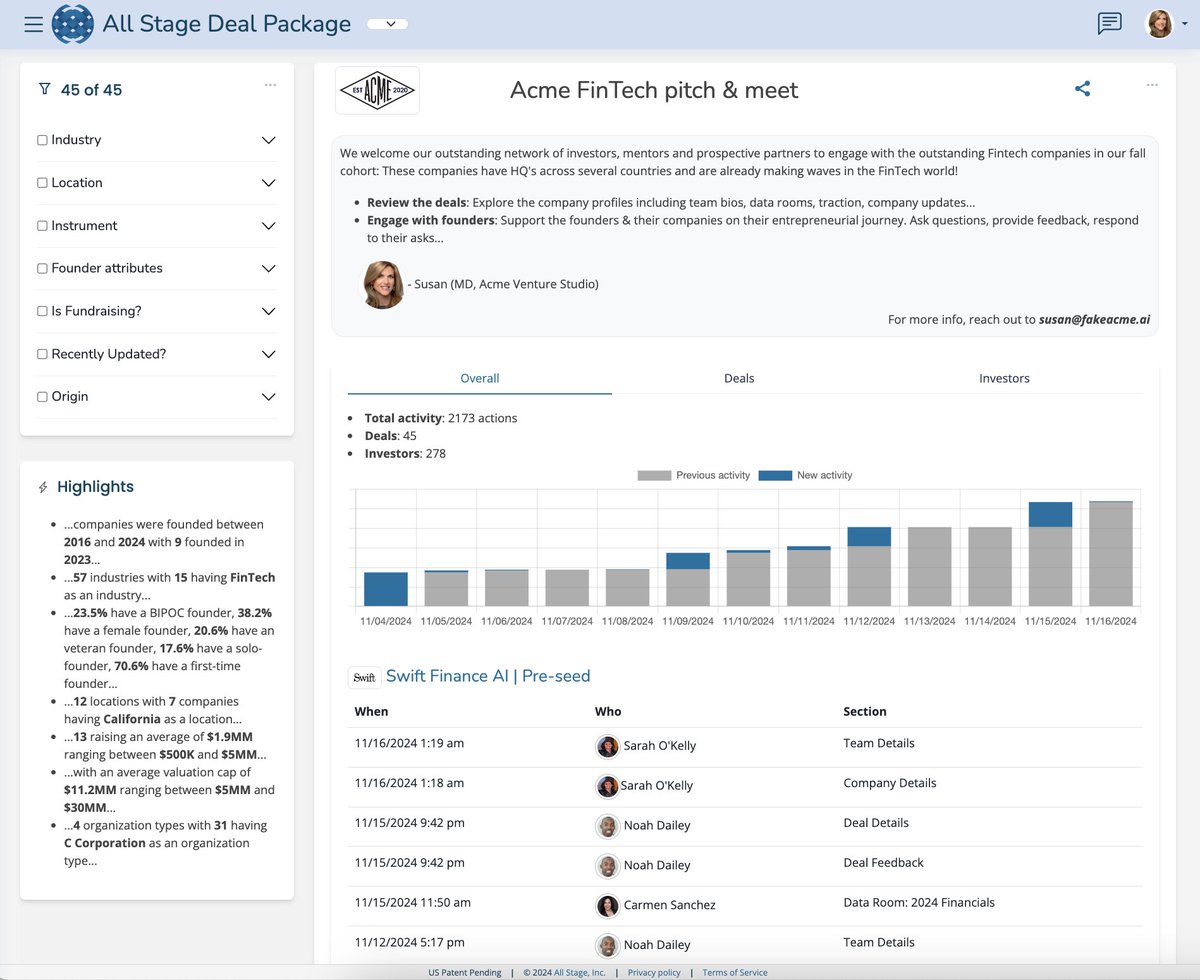Toggle the Is Fundraising? checkbox

[43, 311]
